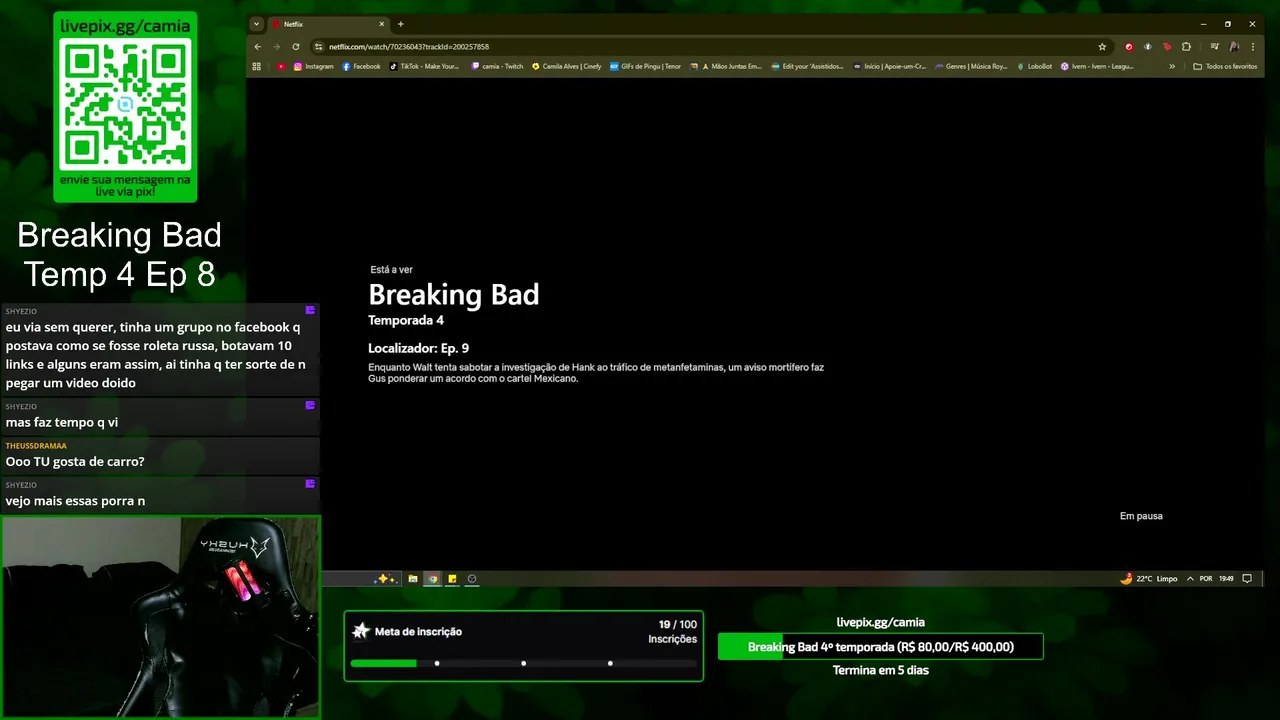1280x720 pixels.
Task: Open Ivern - Ivern - Leagu... bookmark
Action: [x=1097, y=66]
